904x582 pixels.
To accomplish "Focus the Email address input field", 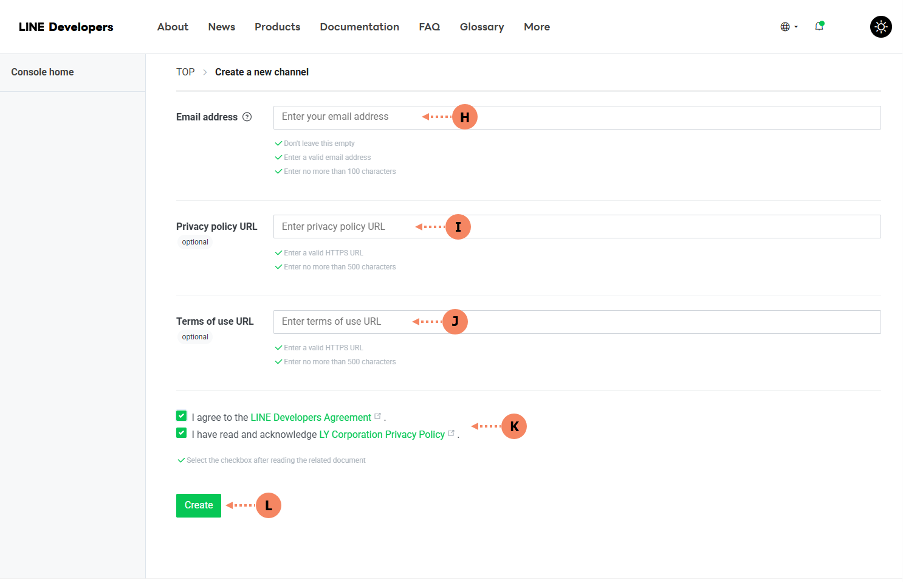I will [x=576, y=117].
